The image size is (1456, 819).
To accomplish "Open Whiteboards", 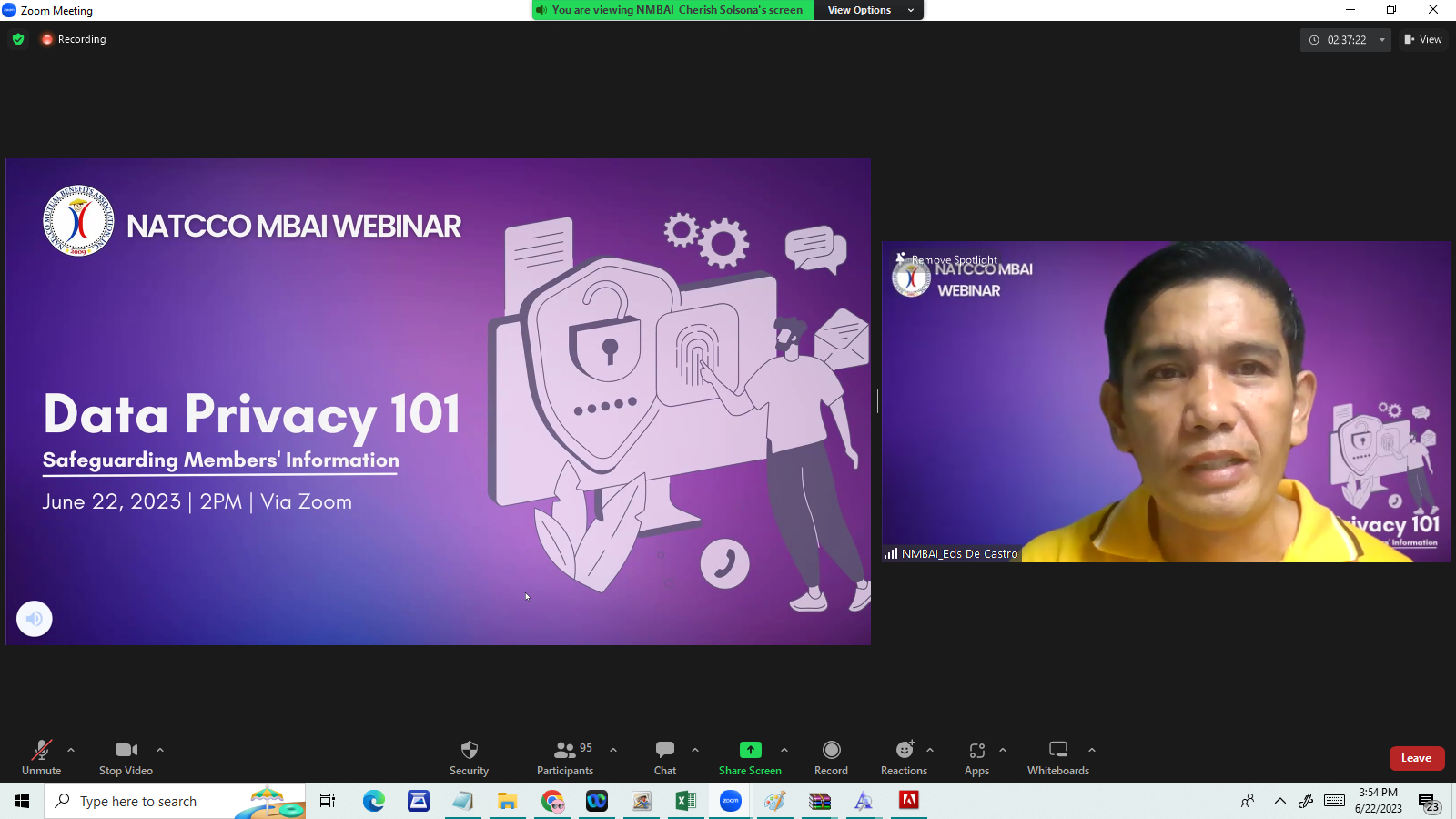I will click(1058, 757).
